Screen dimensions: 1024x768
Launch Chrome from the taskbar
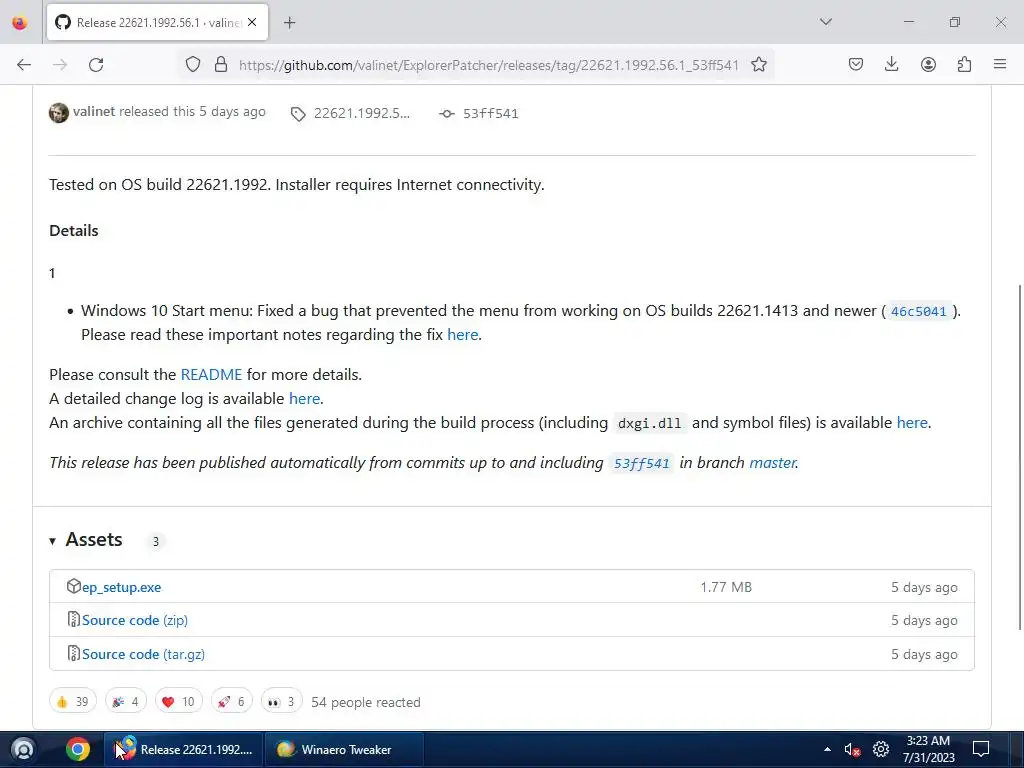[x=77, y=750]
